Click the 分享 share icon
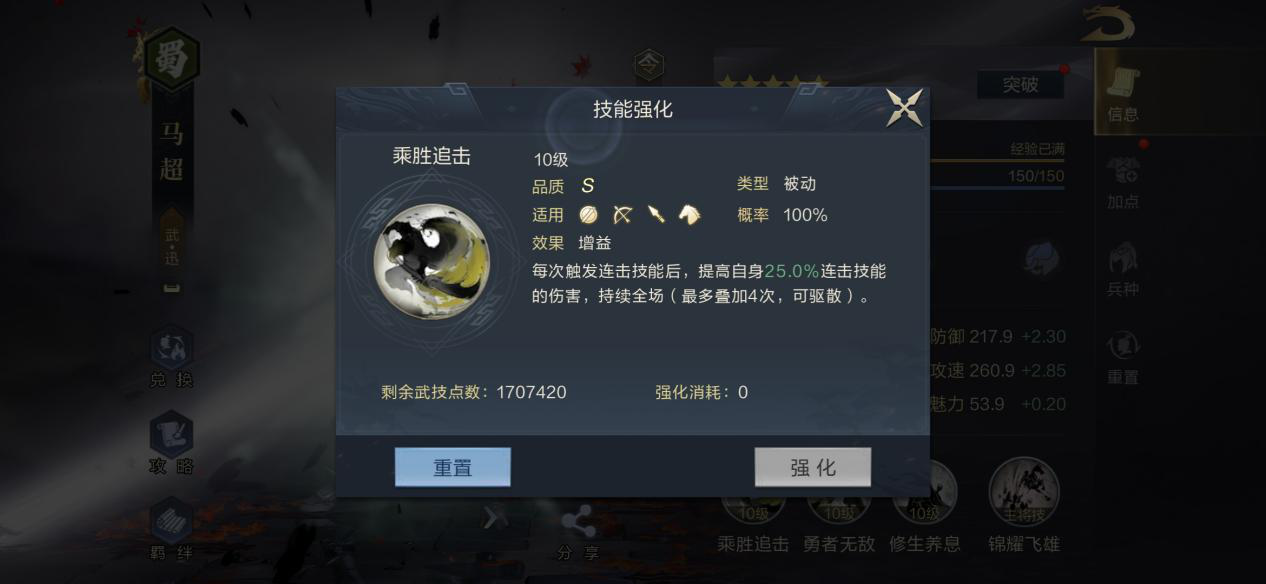1266x584 pixels. click(577, 534)
